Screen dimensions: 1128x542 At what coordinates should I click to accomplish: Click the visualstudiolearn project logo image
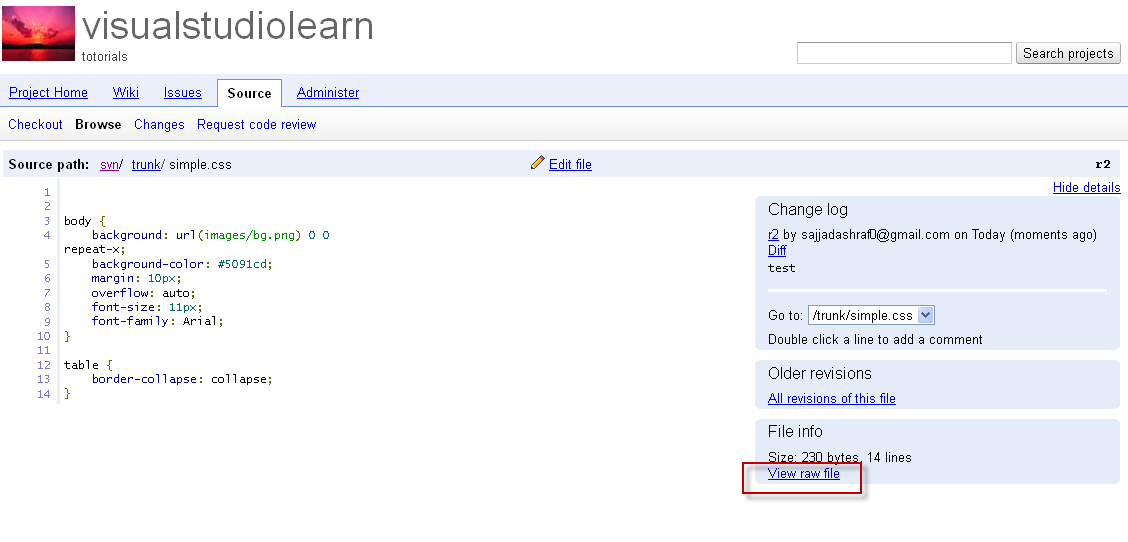point(38,33)
